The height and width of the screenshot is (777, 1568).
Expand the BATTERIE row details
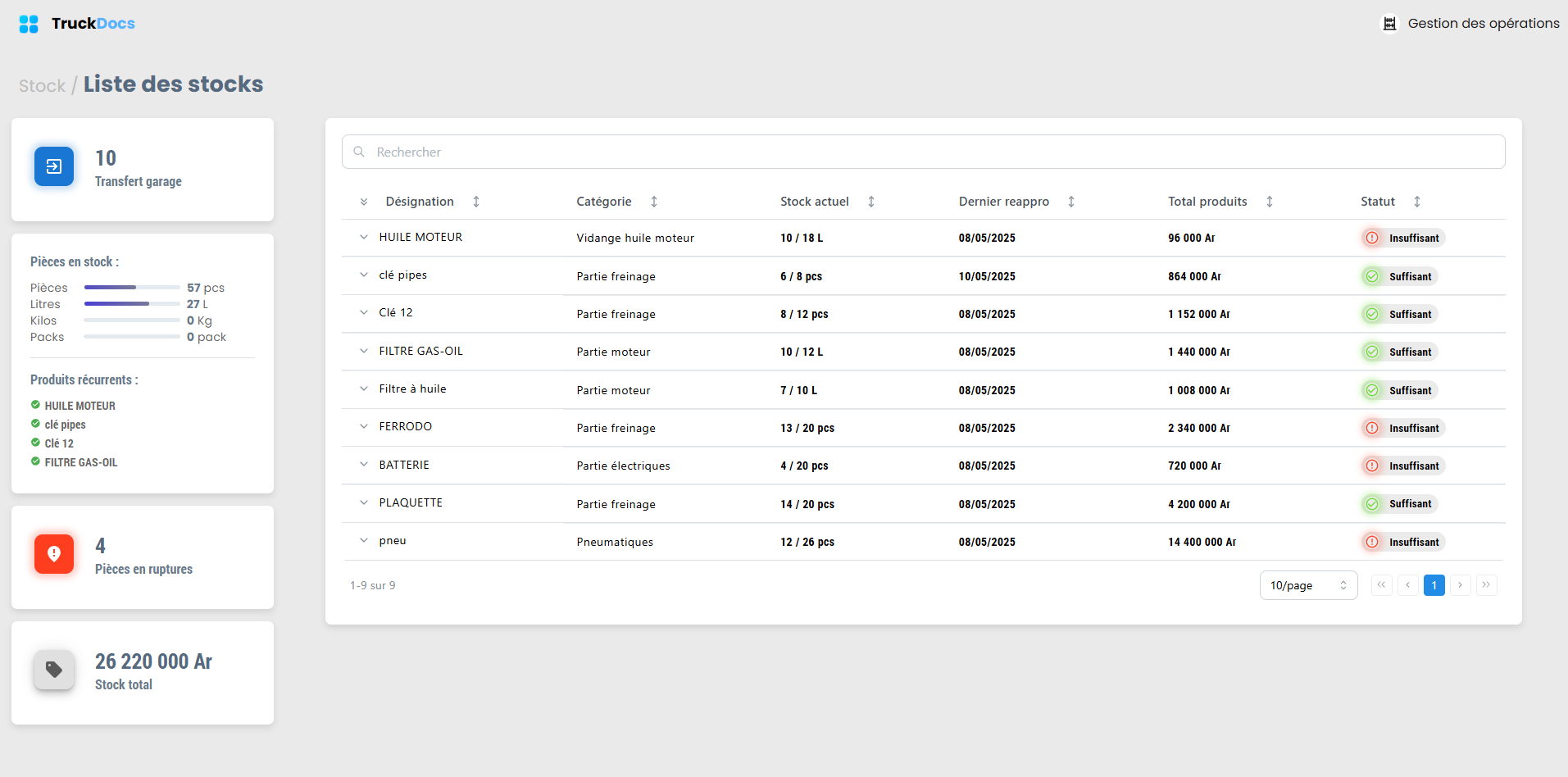click(x=364, y=465)
